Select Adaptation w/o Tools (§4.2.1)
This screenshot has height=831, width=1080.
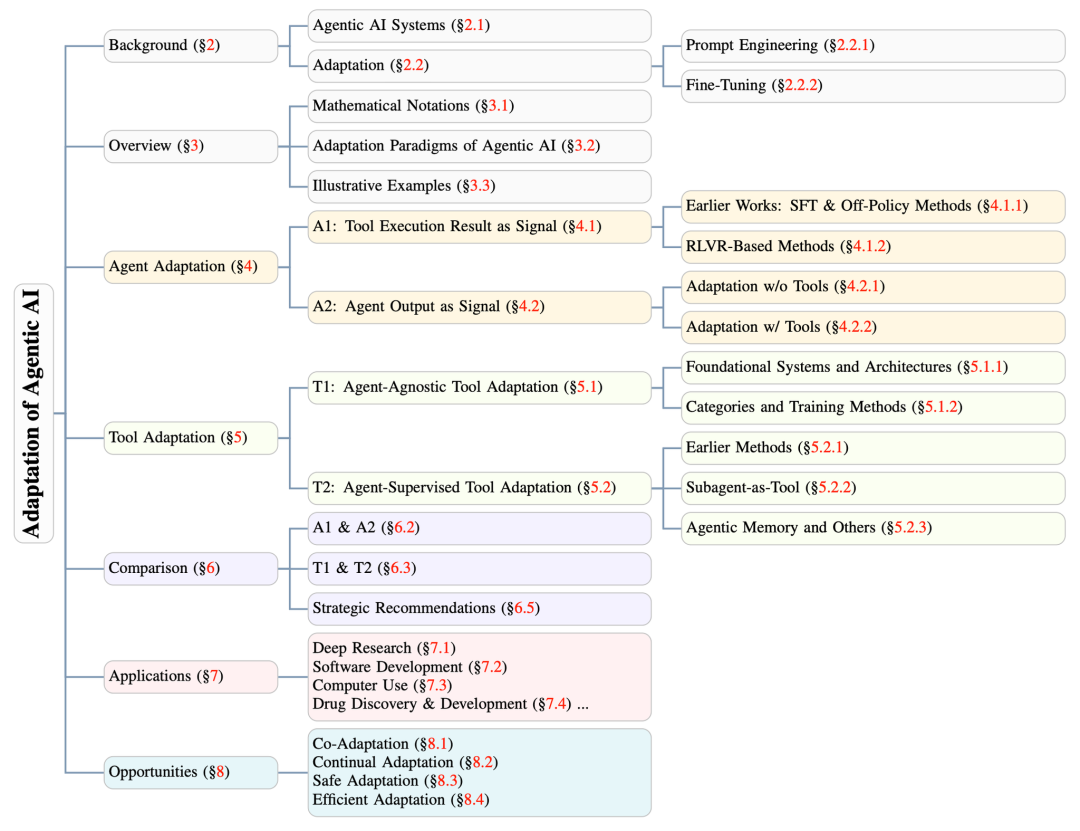[x=873, y=287]
